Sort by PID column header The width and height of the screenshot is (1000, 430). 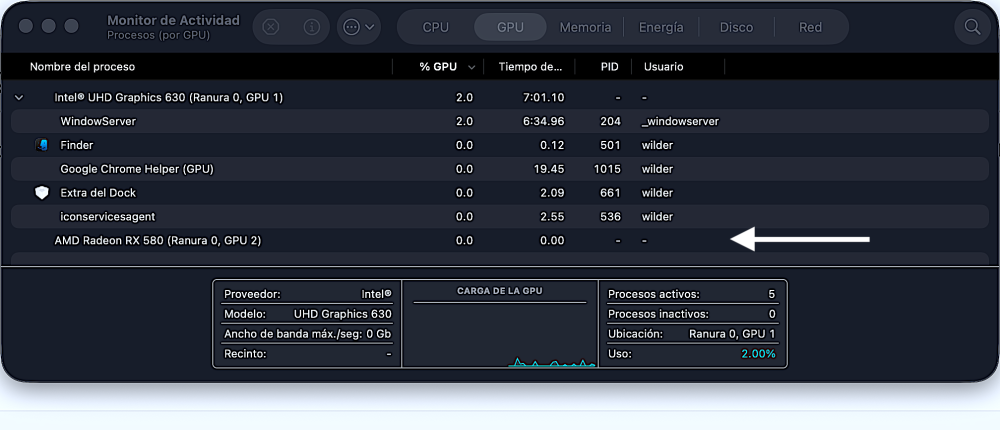point(609,66)
